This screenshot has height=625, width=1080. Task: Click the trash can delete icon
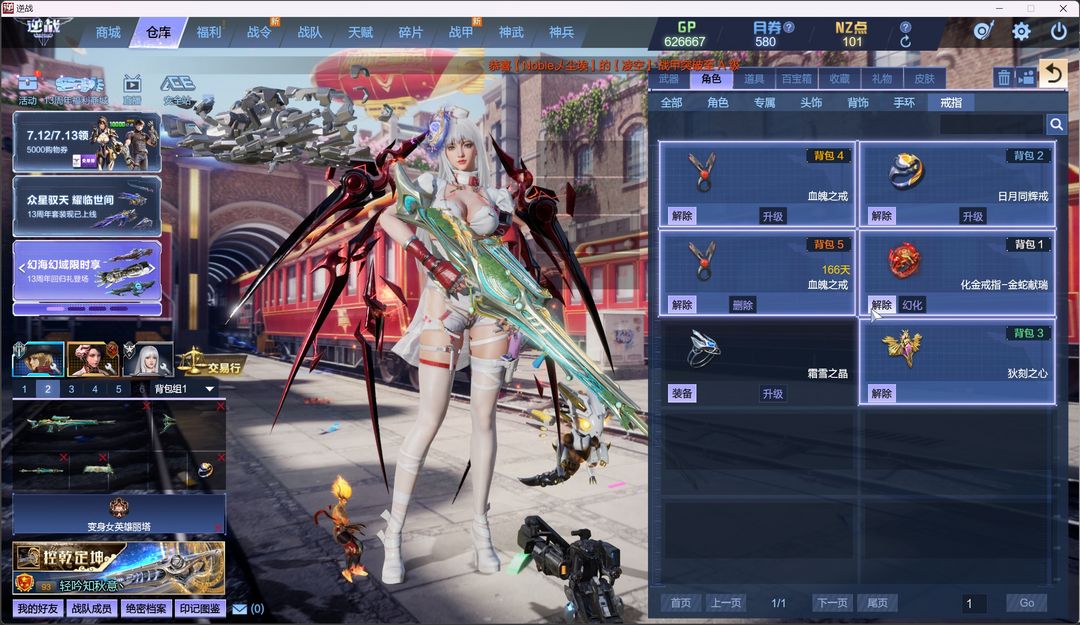point(1004,78)
